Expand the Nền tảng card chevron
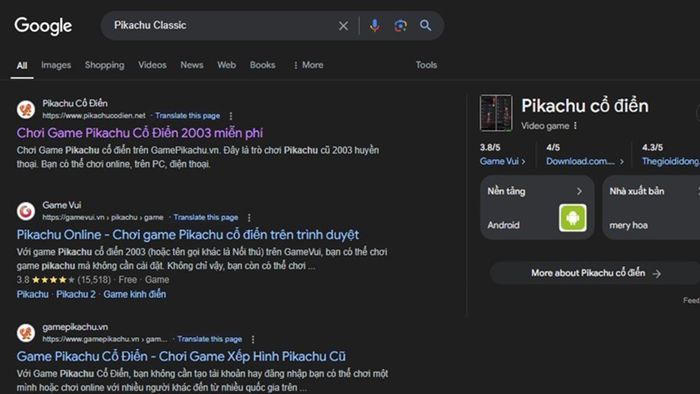Viewport: 700px width, 394px height. coord(579,191)
